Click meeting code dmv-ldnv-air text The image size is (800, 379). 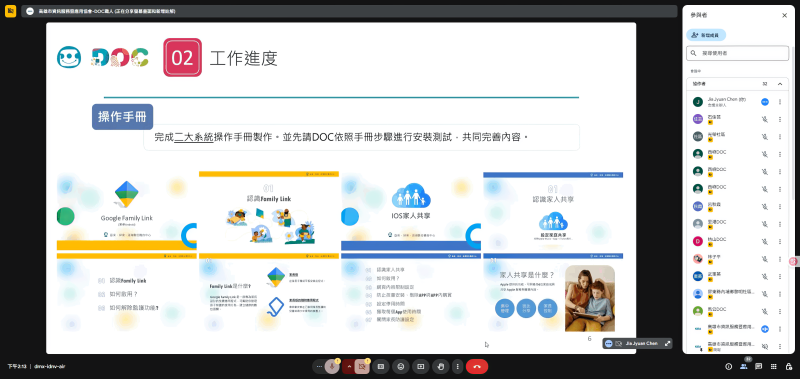point(50,366)
